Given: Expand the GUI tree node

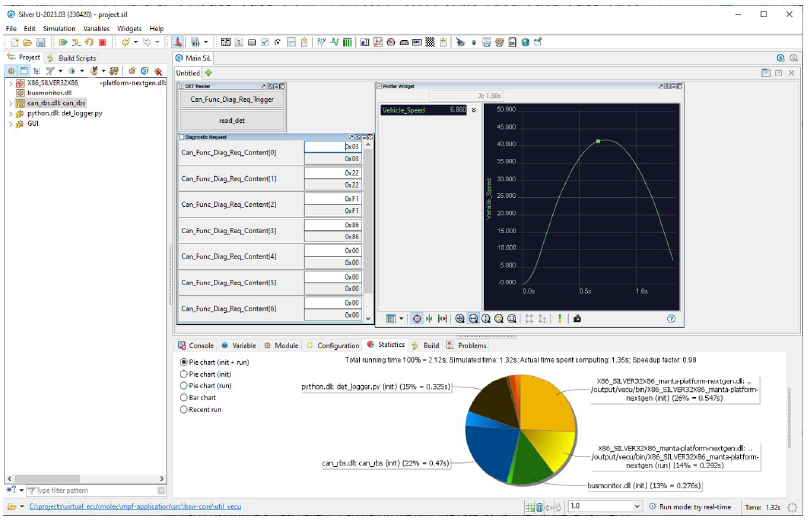Looking at the screenshot, I should (x=10, y=124).
